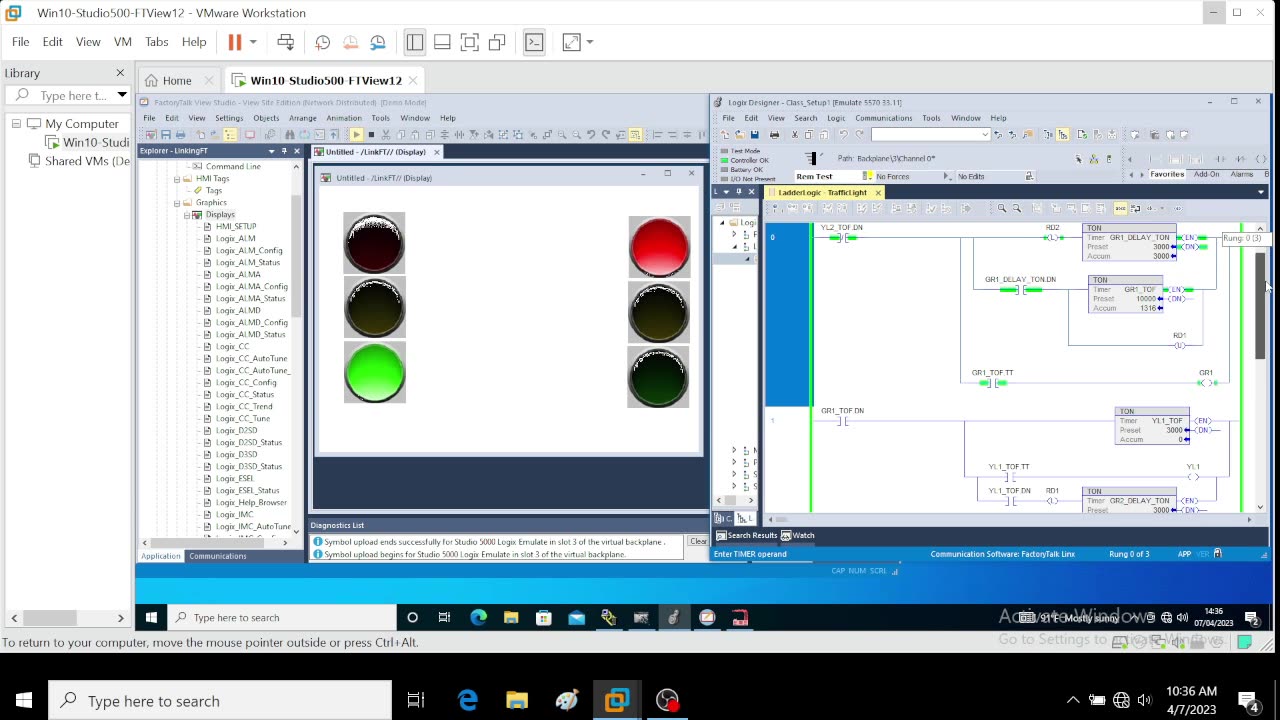Stop test display with stop icon
Image resolution: width=1280 pixels, height=720 pixels.
[x=371, y=134]
